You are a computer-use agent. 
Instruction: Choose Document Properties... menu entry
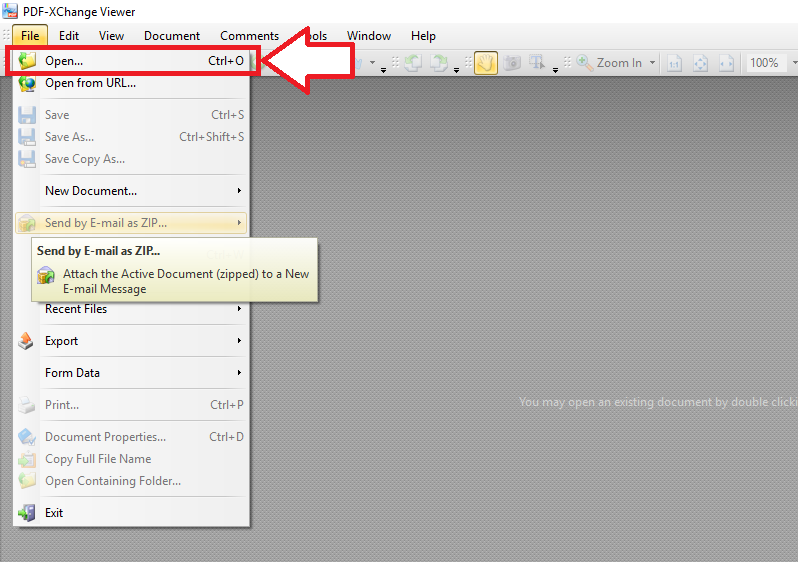[x=131, y=437]
